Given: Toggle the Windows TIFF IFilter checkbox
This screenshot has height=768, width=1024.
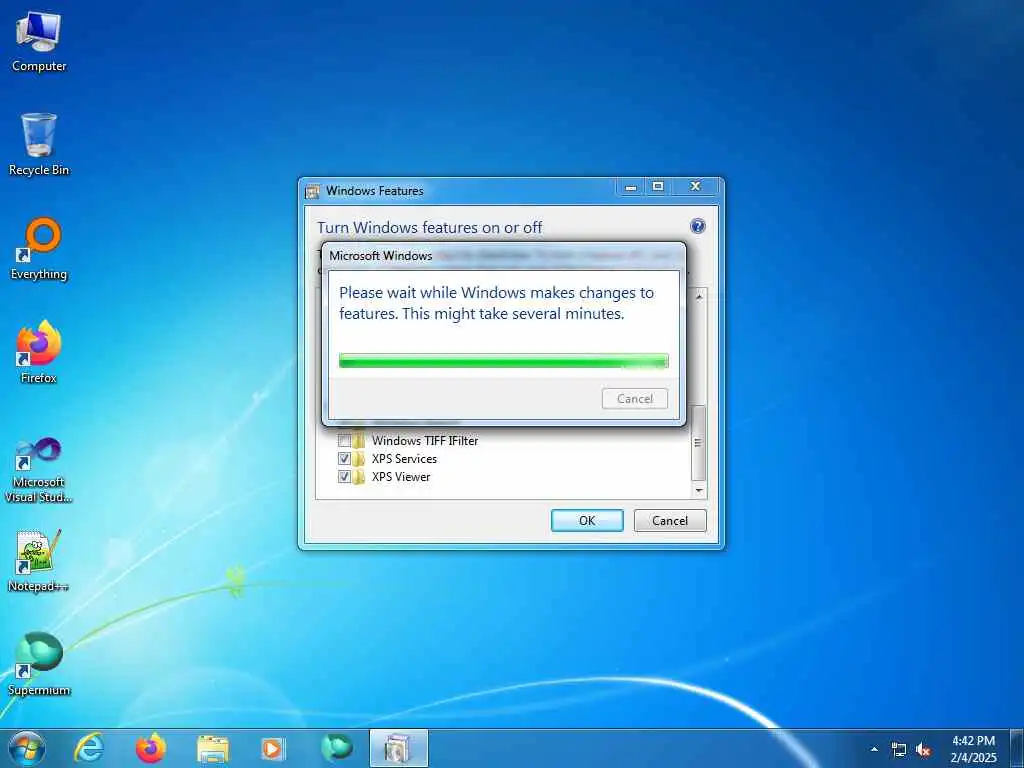Looking at the screenshot, I should 344,440.
